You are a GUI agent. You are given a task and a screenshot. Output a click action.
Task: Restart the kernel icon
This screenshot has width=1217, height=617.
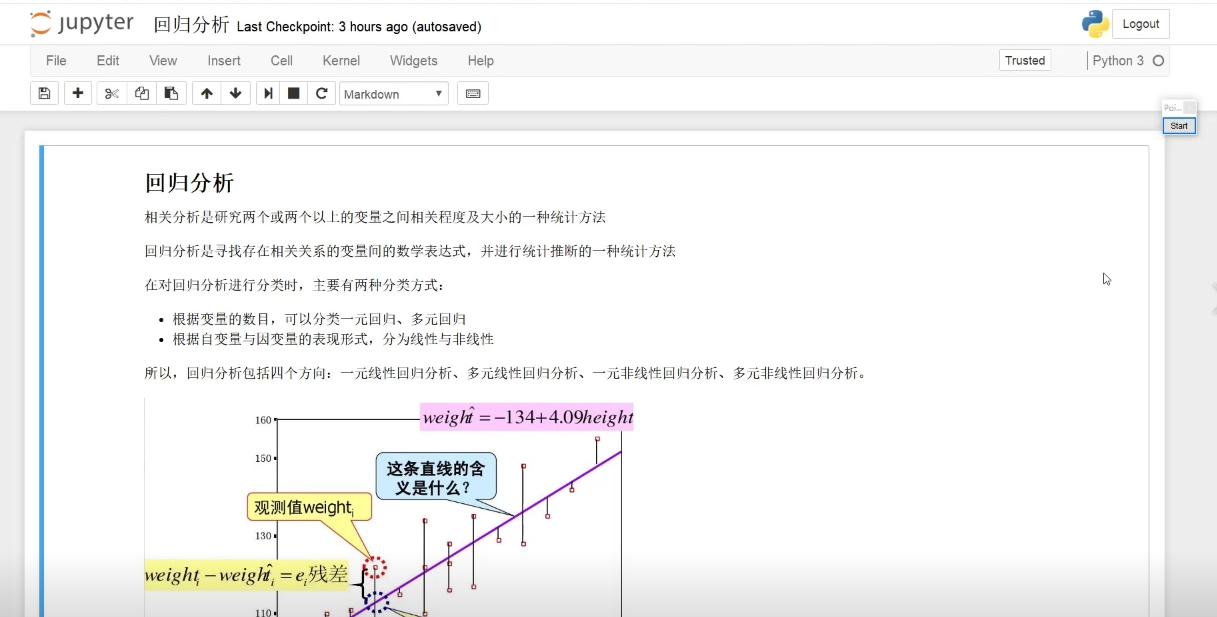tap(321, 93)
